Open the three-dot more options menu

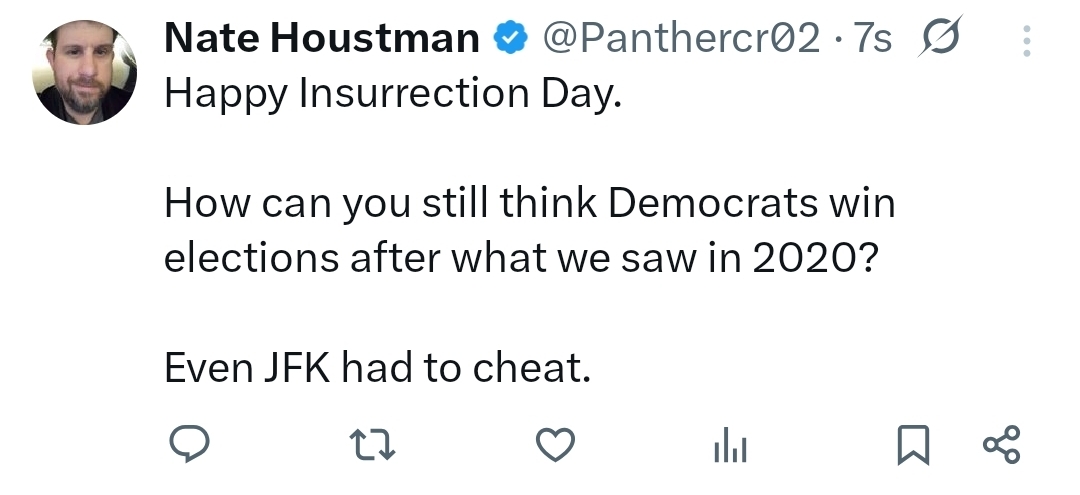click(x=1028, y=41)
